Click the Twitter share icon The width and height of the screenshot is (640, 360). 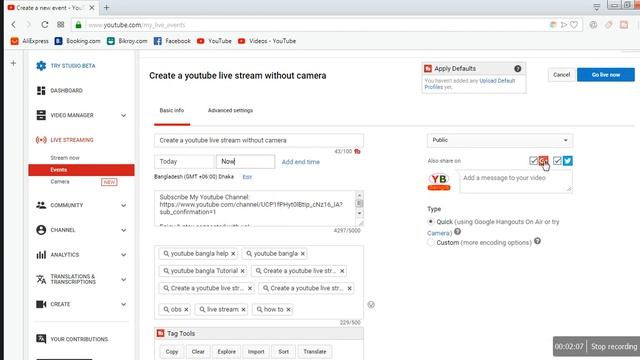click(568, 161)
